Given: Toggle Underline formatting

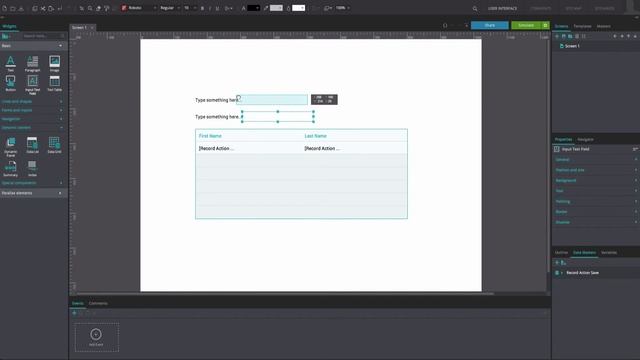Looking at the screenshot, I should click(217, 8).
